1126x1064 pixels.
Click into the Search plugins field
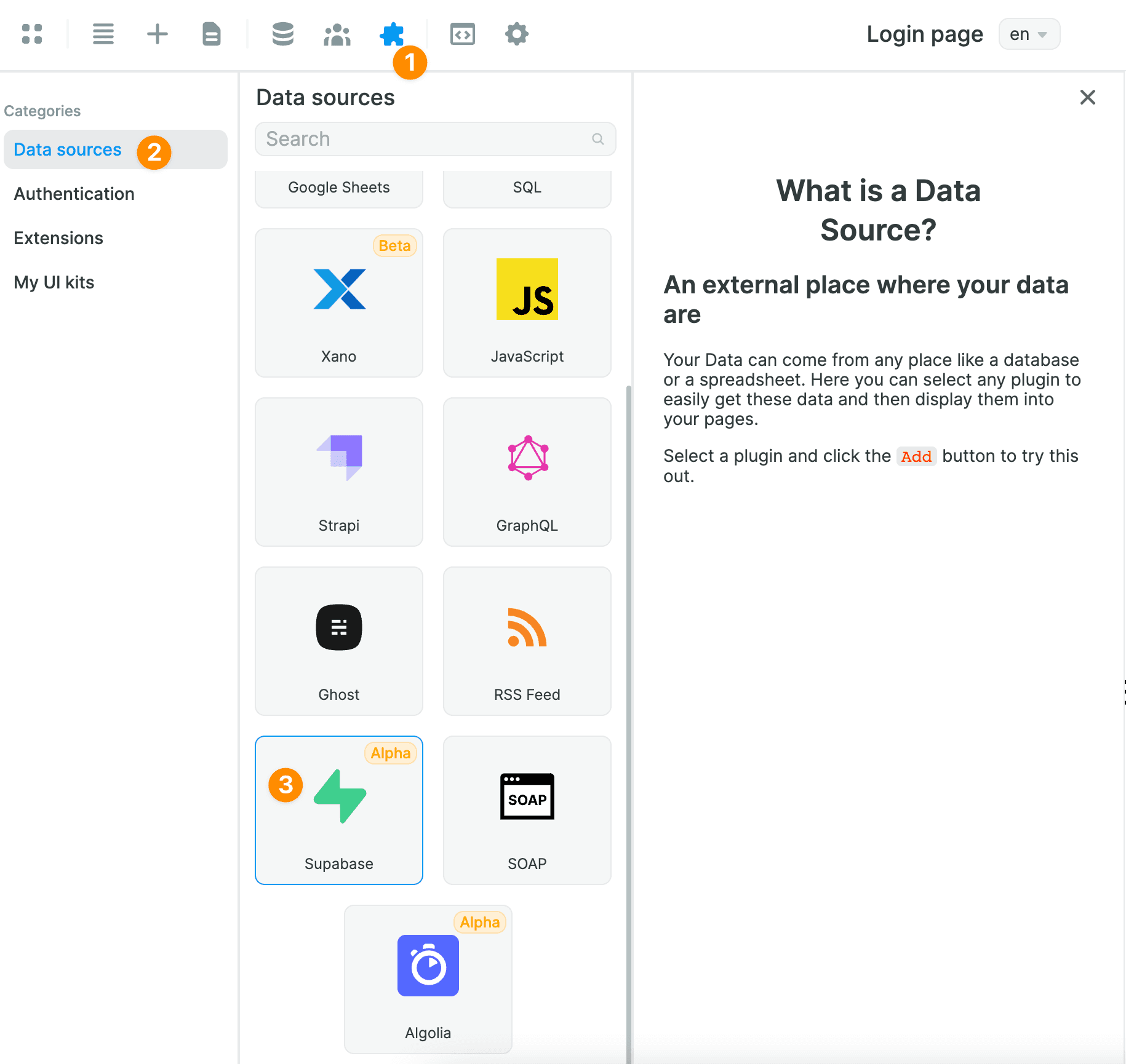pyautogui.click(x=436, y=139)
